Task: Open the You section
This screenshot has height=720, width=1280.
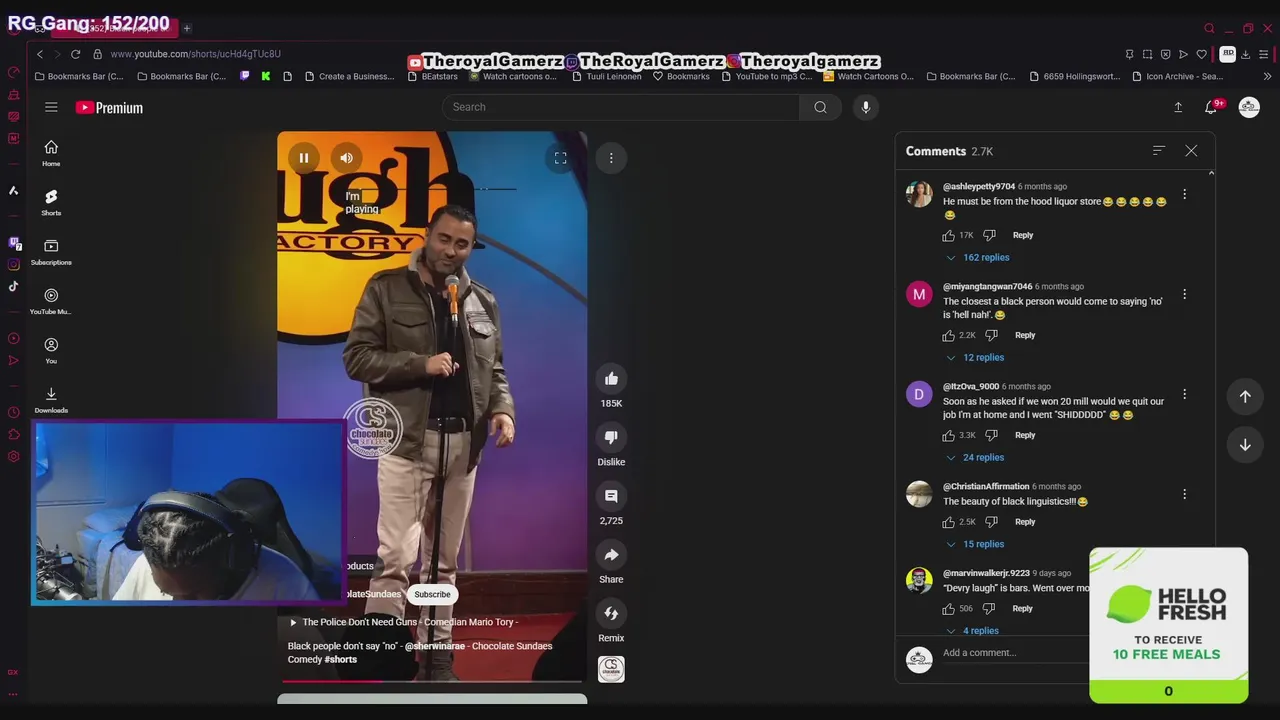Action: click(x=51, y=350)
